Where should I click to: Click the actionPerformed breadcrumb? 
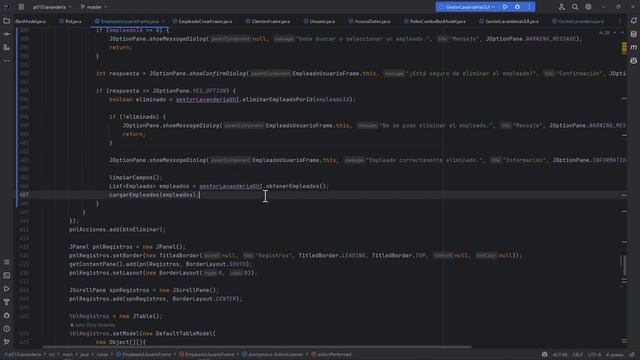[331, 355]
